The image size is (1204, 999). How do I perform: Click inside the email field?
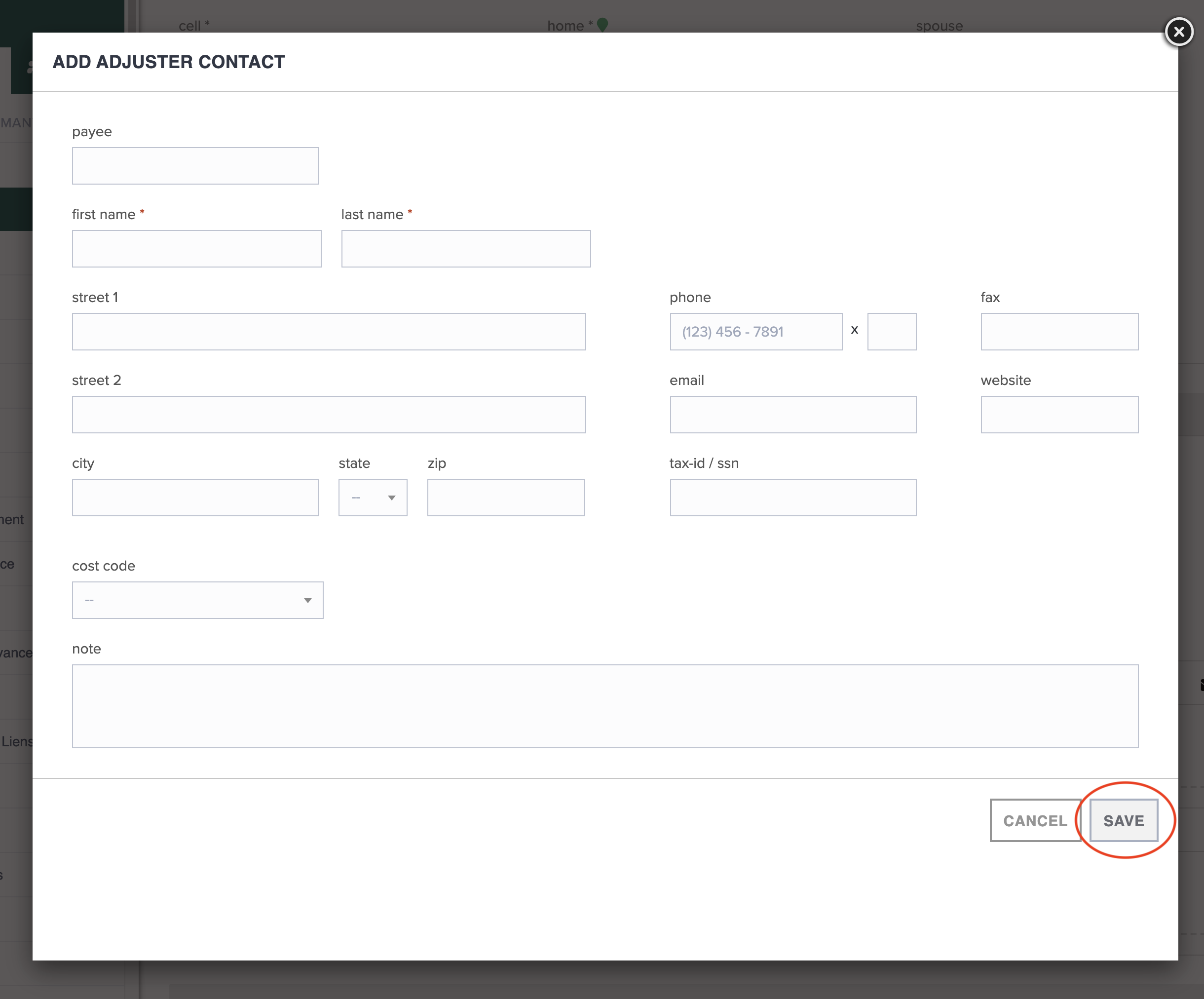click(793, 414)
